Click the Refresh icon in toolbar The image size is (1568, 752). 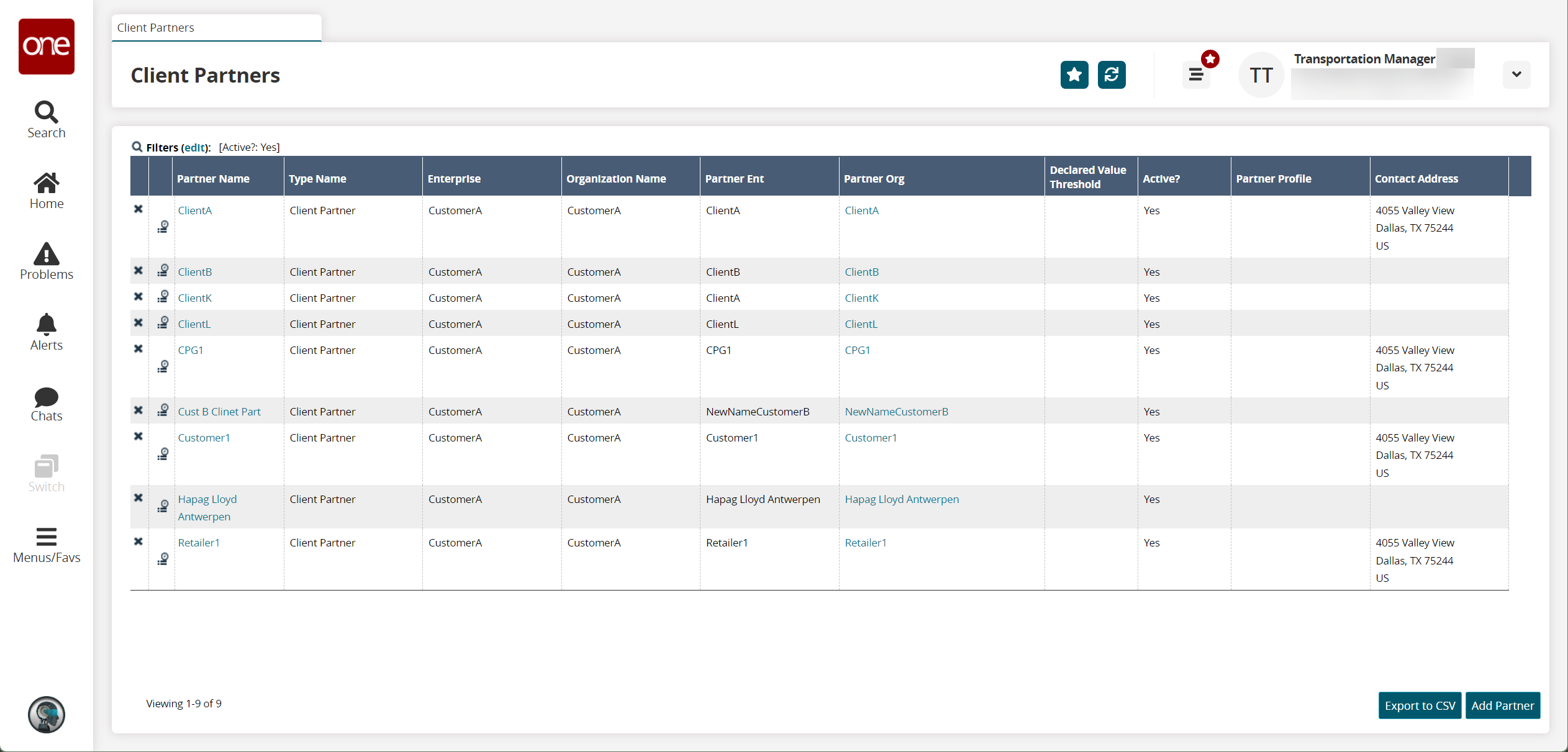(1110, 75)
